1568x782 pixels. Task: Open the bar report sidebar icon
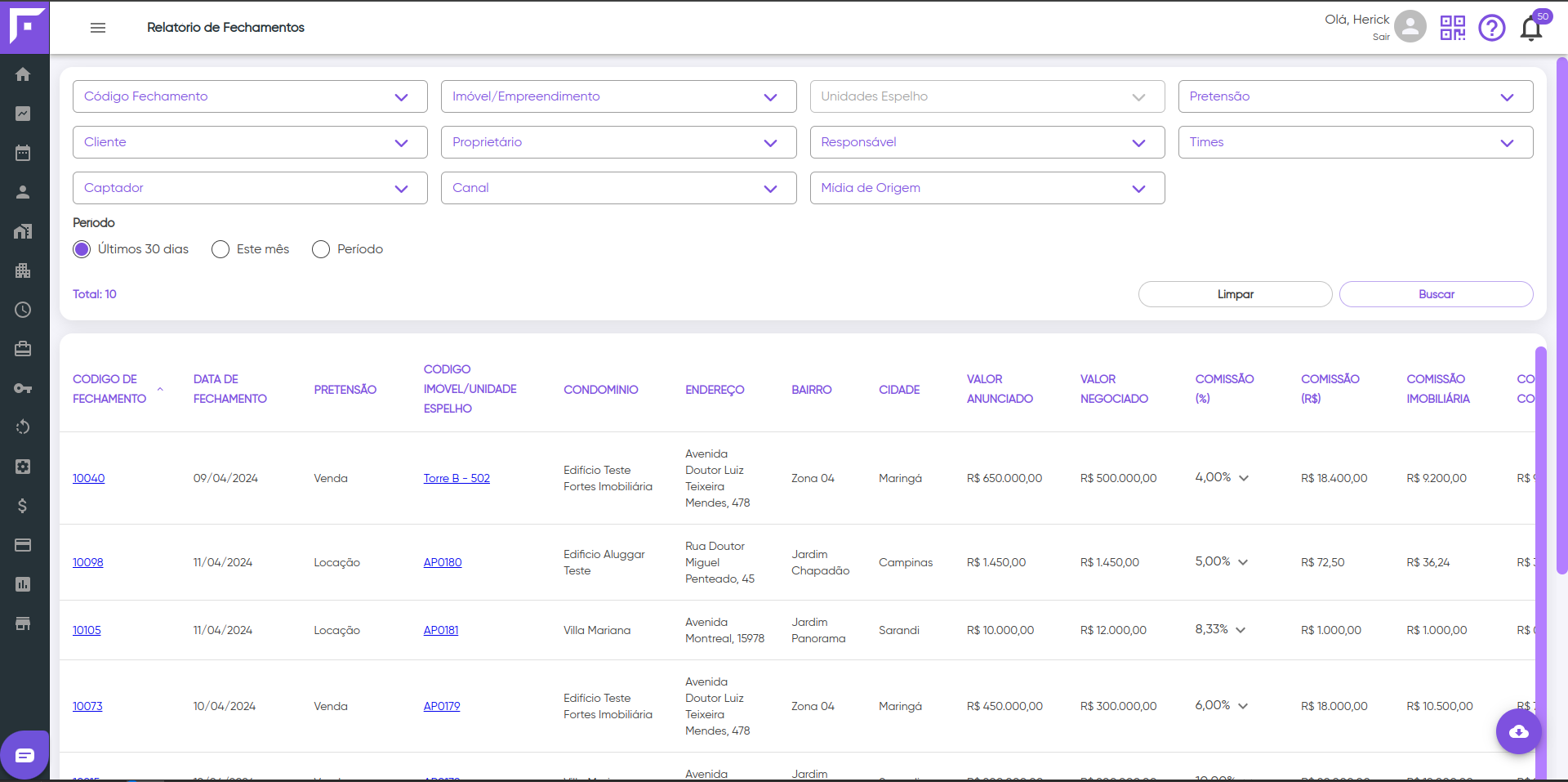23,584
